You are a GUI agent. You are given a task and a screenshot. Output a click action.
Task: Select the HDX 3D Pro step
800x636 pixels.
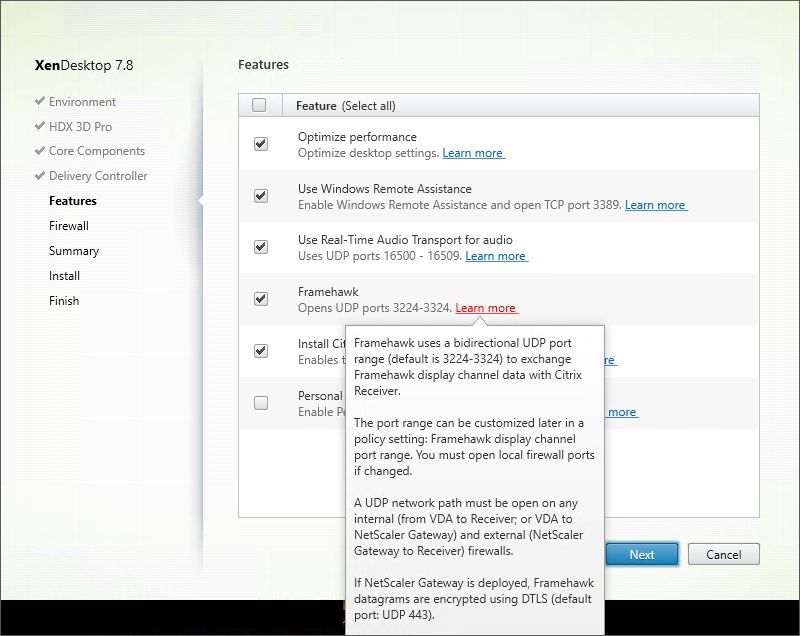tap(82, 127)
